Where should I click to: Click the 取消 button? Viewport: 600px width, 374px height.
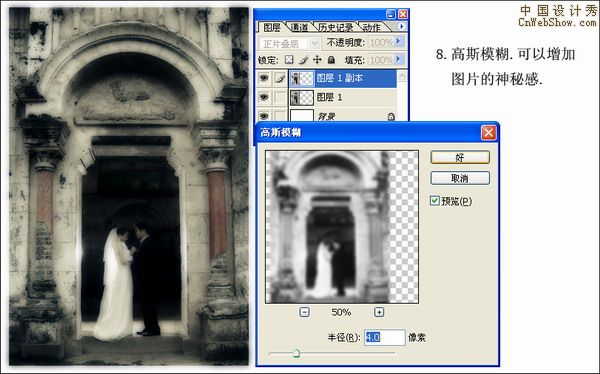click(x=460, y=178)
